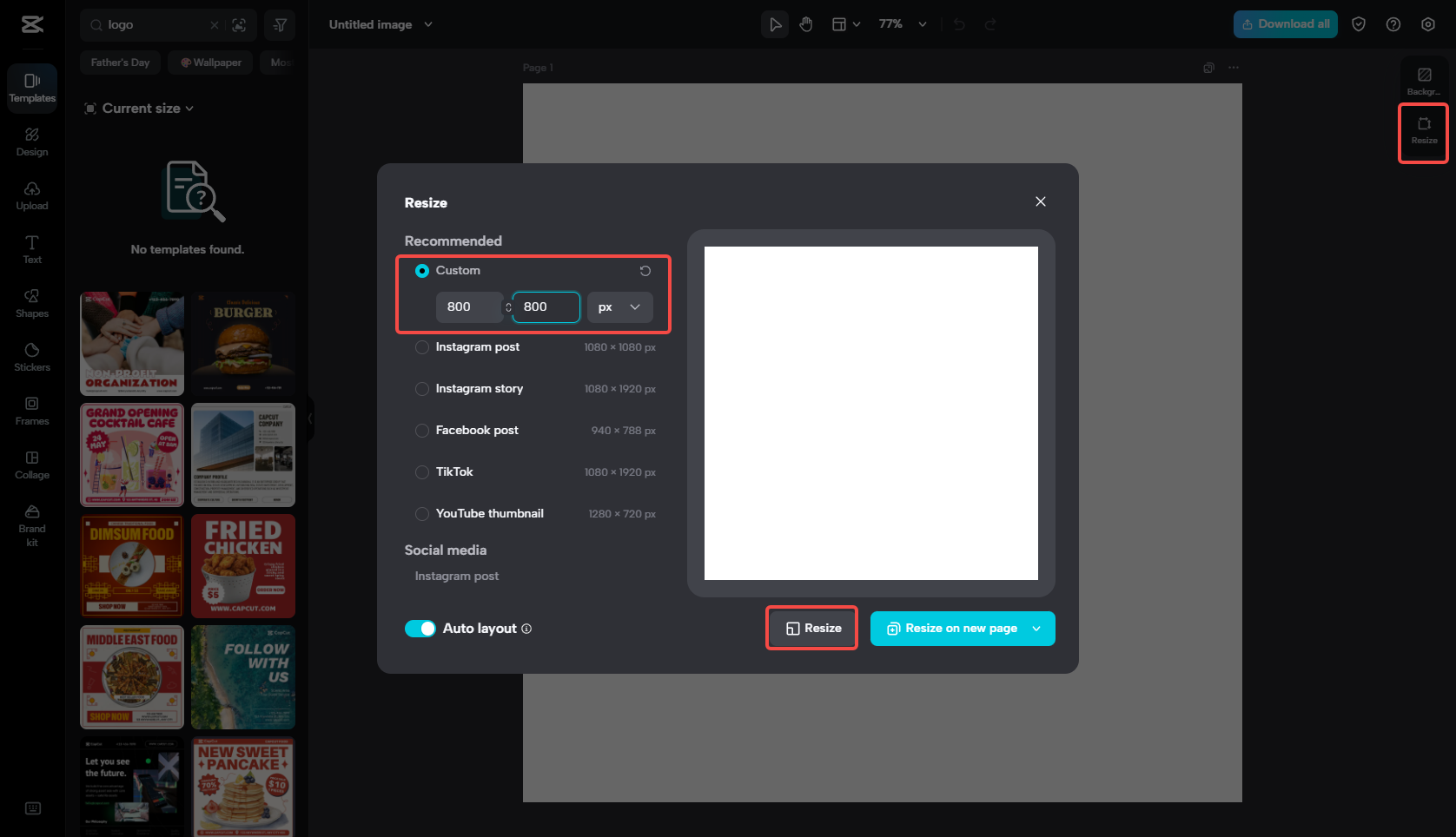
Task: Toggle Auto layout off
Action: tap(420, 628)
